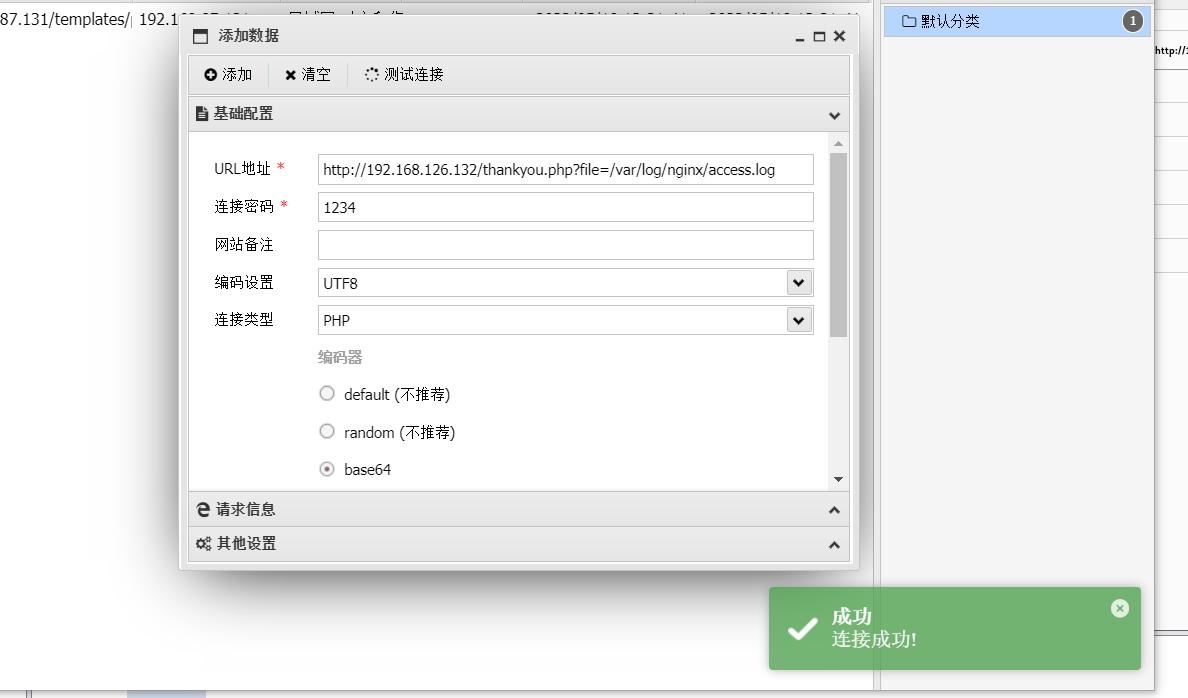
Task: Click the count badge on 默认分类
Action: click(x=1133, y=21)
